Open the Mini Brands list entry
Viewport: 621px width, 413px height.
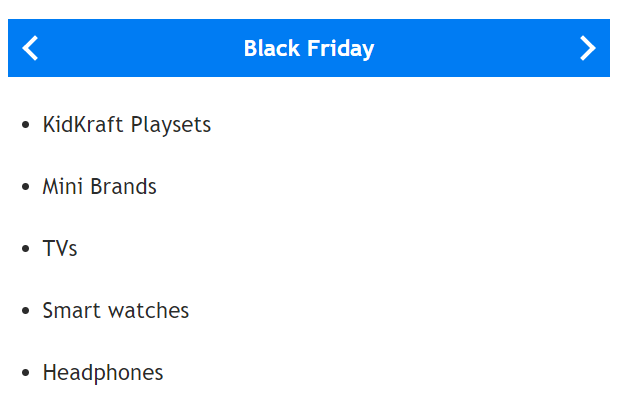[99, 187]
